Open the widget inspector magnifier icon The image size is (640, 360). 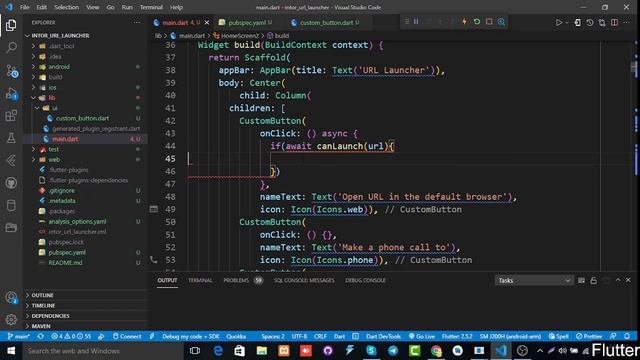pos(501,22)
